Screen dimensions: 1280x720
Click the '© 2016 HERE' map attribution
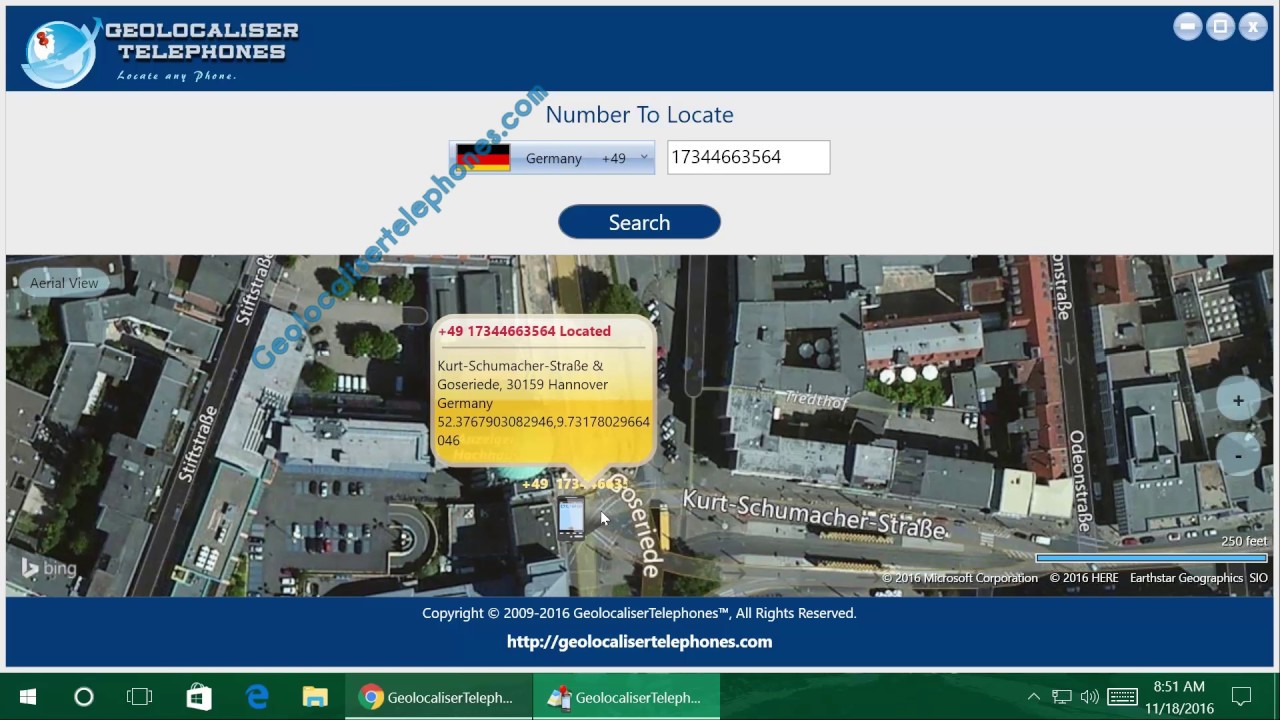tap(1084, 578)
